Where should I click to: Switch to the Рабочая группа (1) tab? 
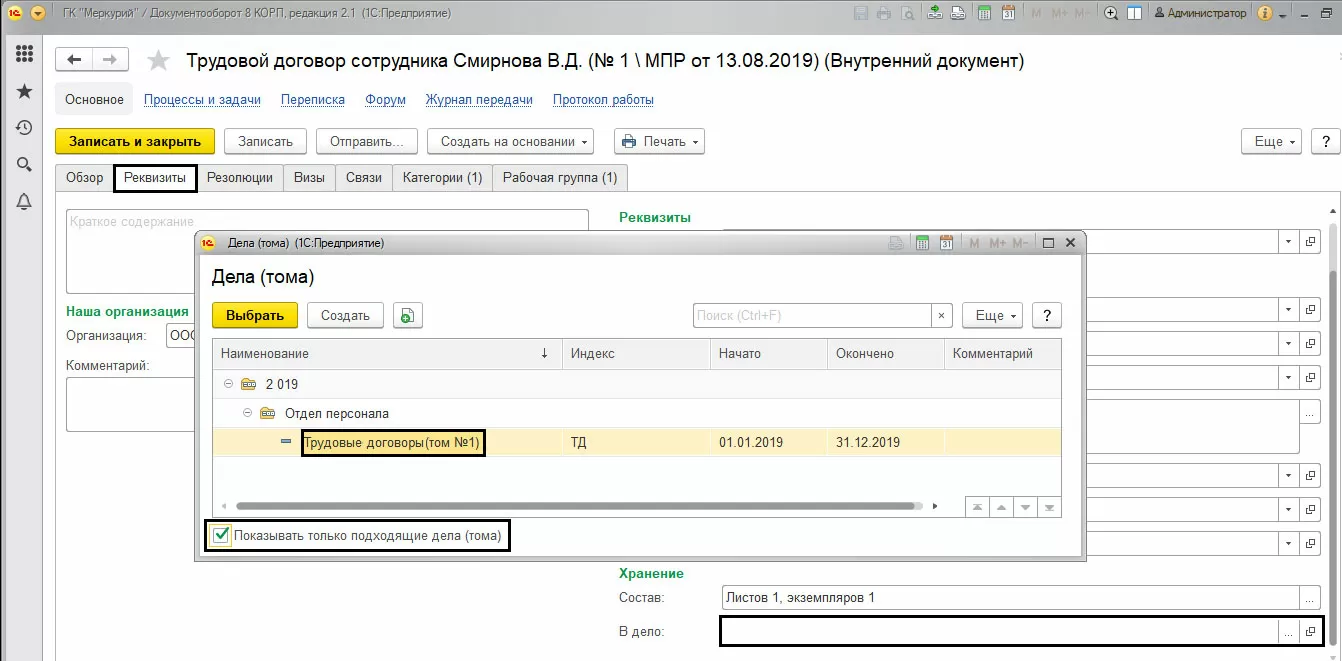pyautogui.click(x=560, y=177)
